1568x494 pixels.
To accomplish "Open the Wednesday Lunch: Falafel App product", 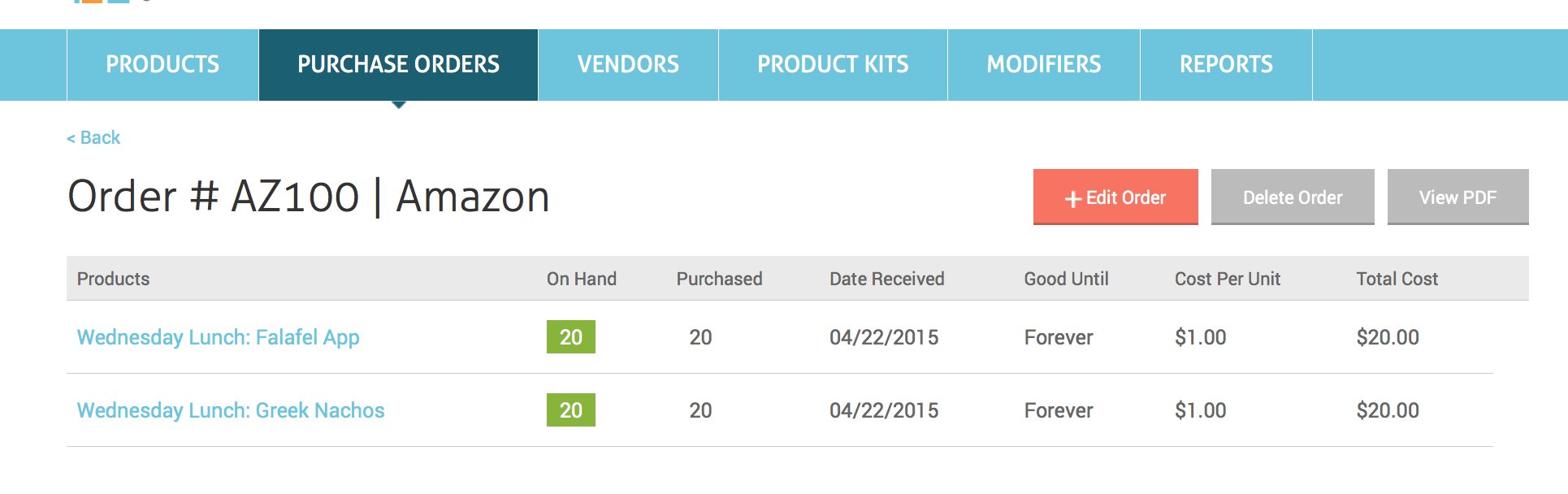I will (x=218, y=337).
